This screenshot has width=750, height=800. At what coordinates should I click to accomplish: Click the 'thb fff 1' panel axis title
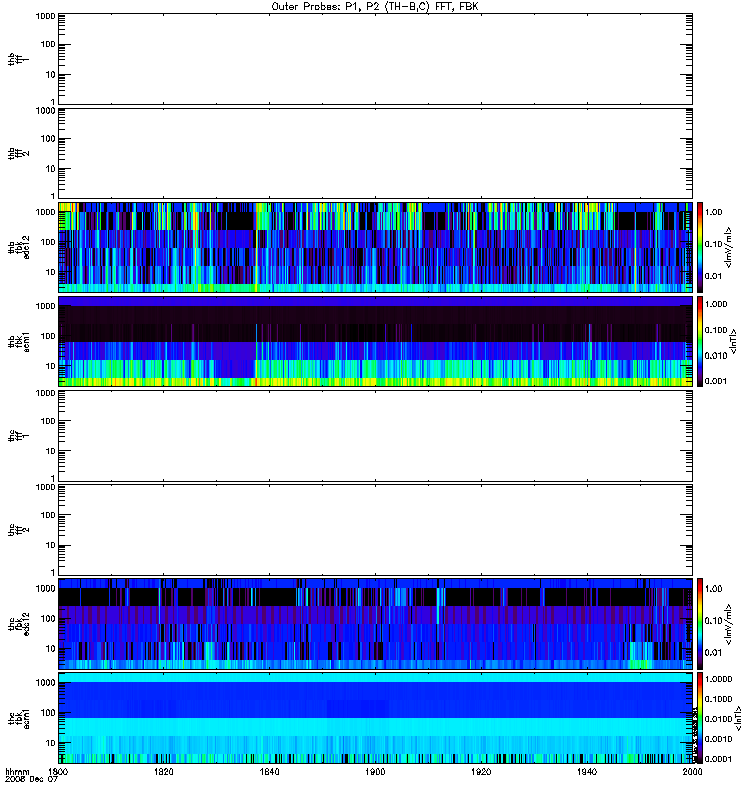pyautogui.click(x=19, y=59)
